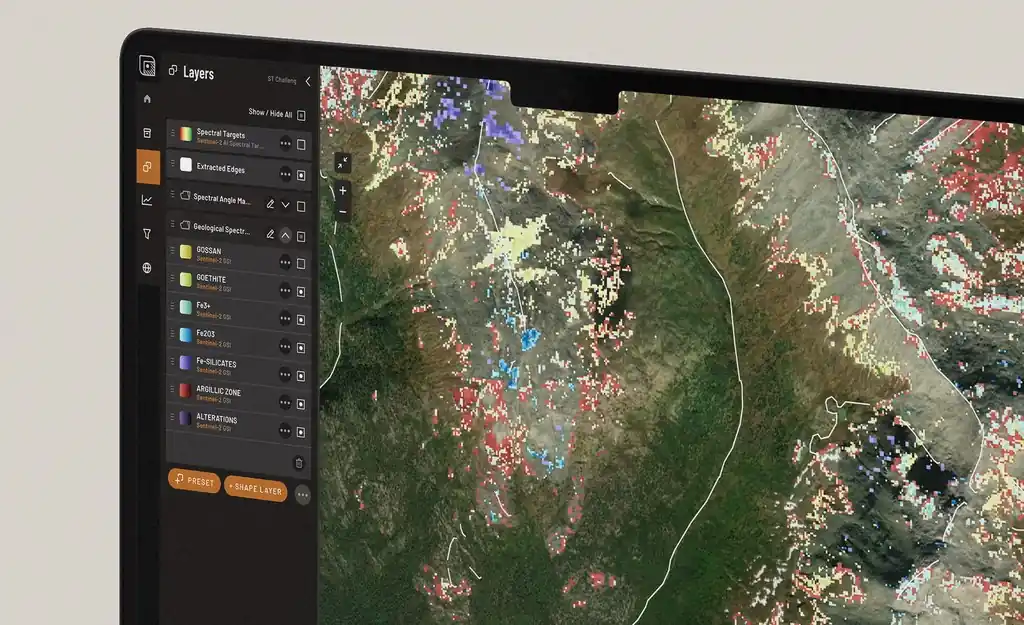Toggle visibility of Geological Spectr... group
Viewport: 1024px width, 625px height.
point(301,236)
